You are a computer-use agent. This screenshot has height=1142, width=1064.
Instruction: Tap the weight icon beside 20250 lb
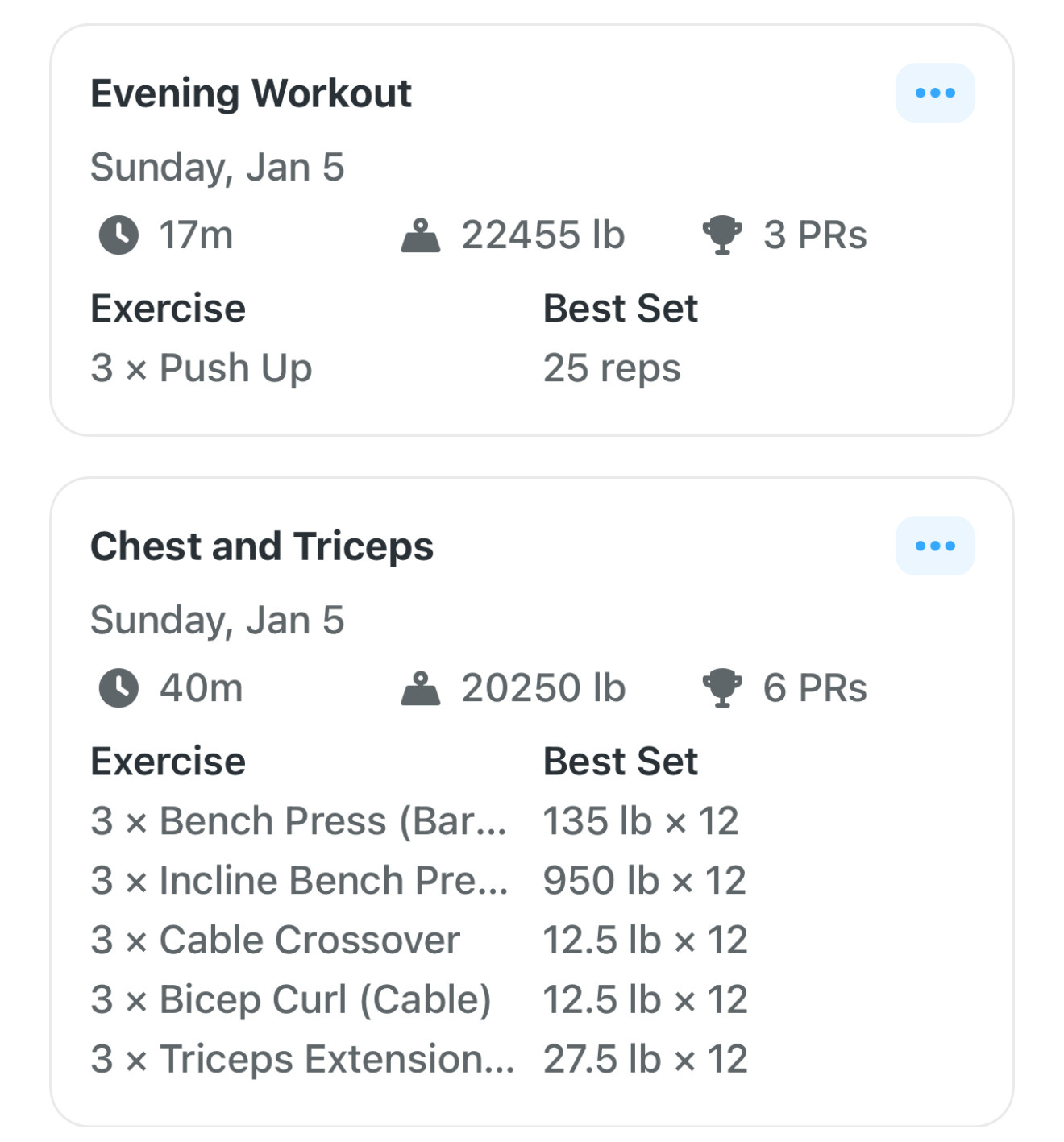click(421, 688)
